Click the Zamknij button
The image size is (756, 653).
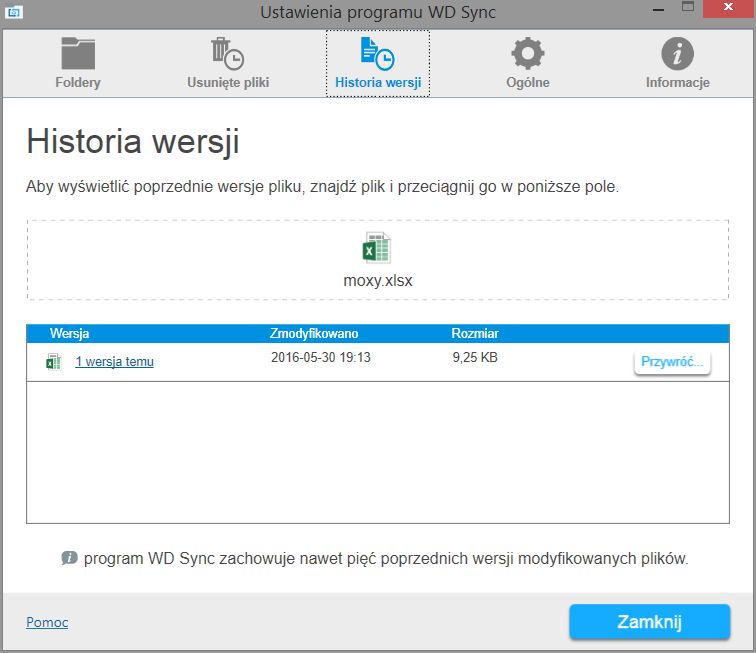click(x=649, y=622)
